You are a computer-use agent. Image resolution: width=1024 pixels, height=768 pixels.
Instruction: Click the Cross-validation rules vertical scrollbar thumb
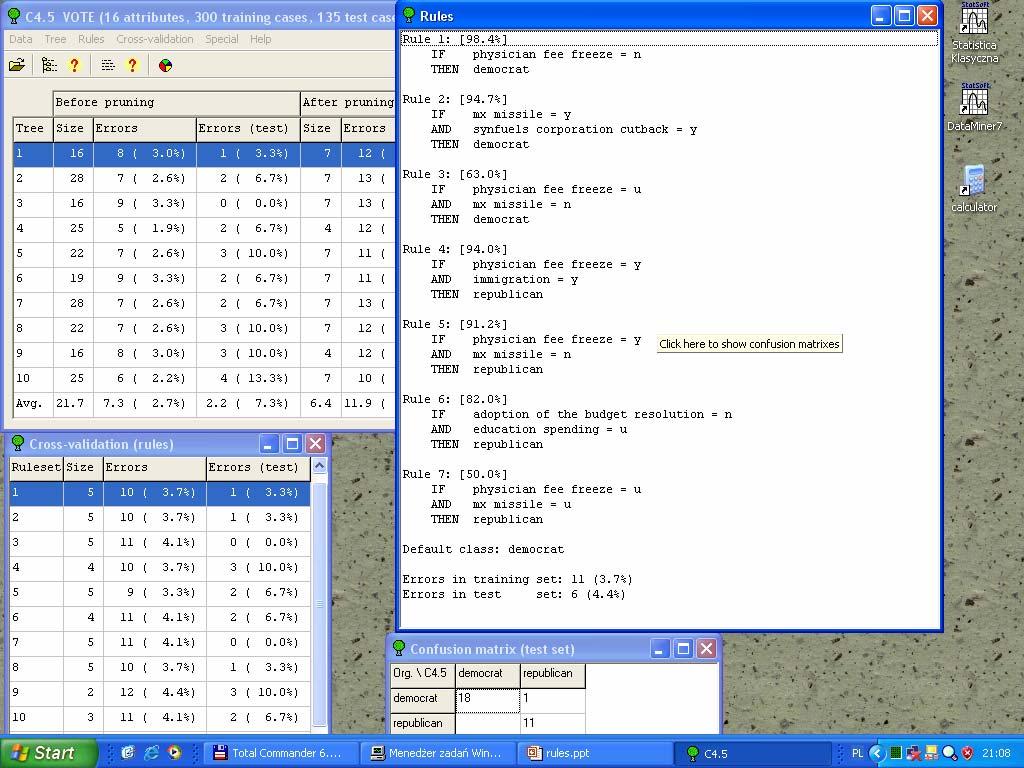click(319, 604)
